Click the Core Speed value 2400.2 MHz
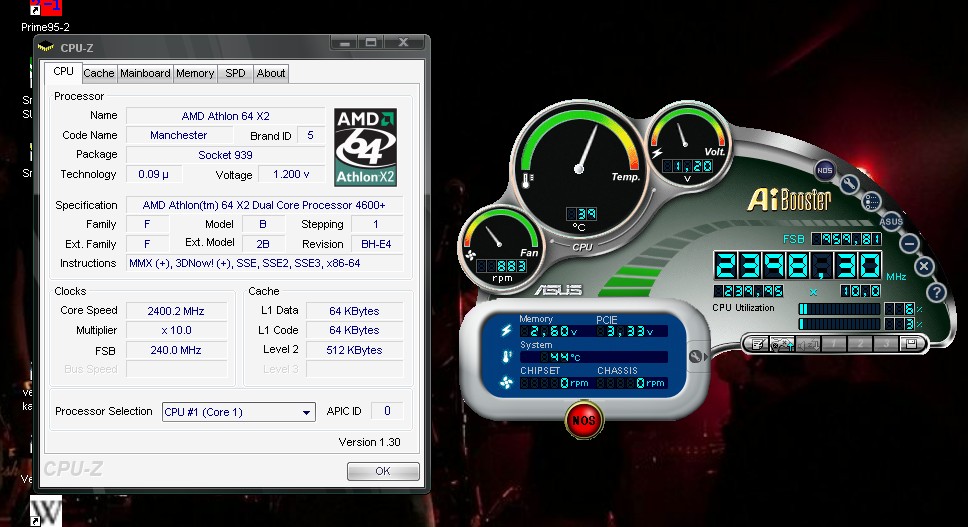968x527 pixels. click(176, 311)
